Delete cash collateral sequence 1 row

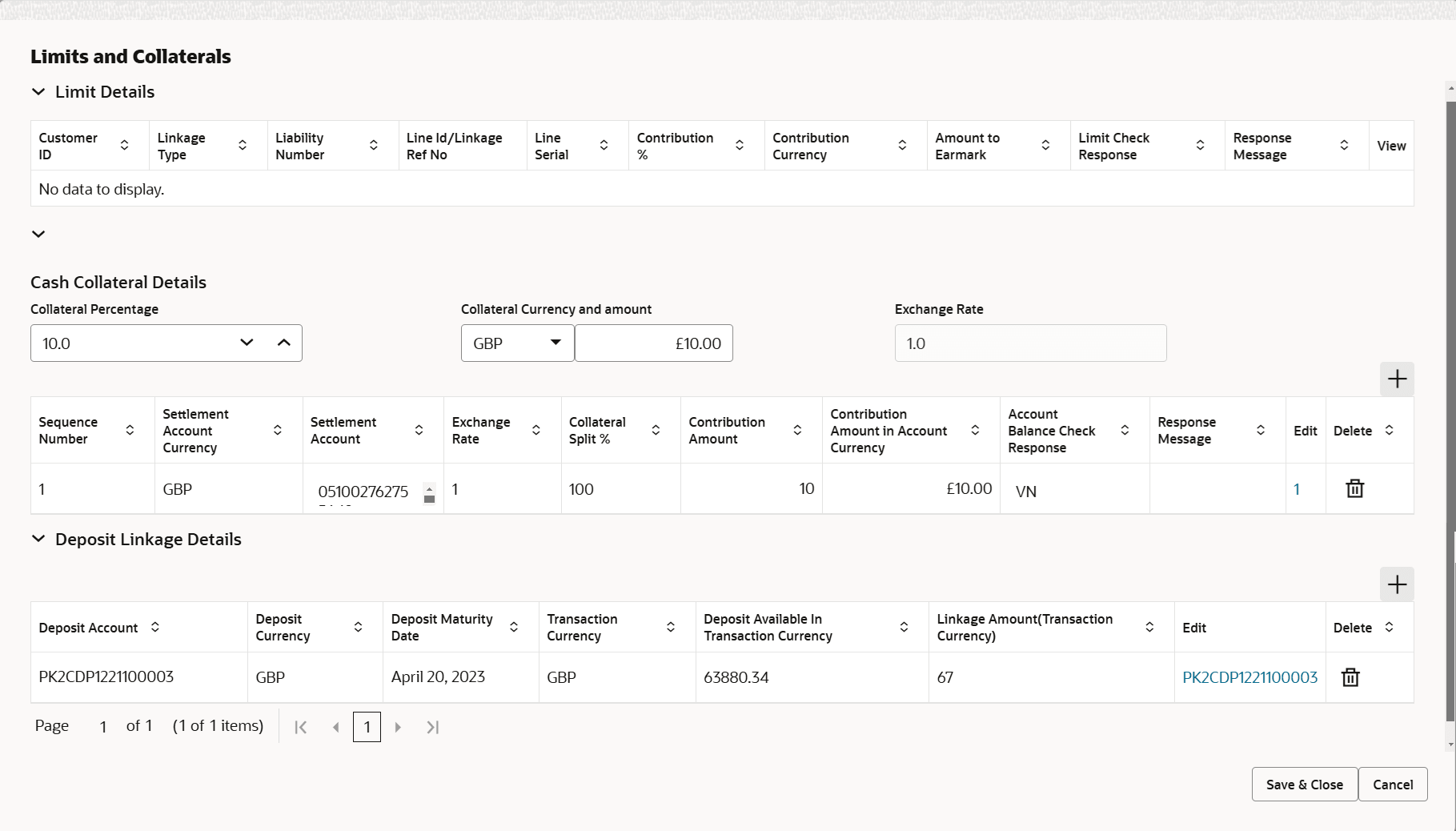(x=1354, y=488)
